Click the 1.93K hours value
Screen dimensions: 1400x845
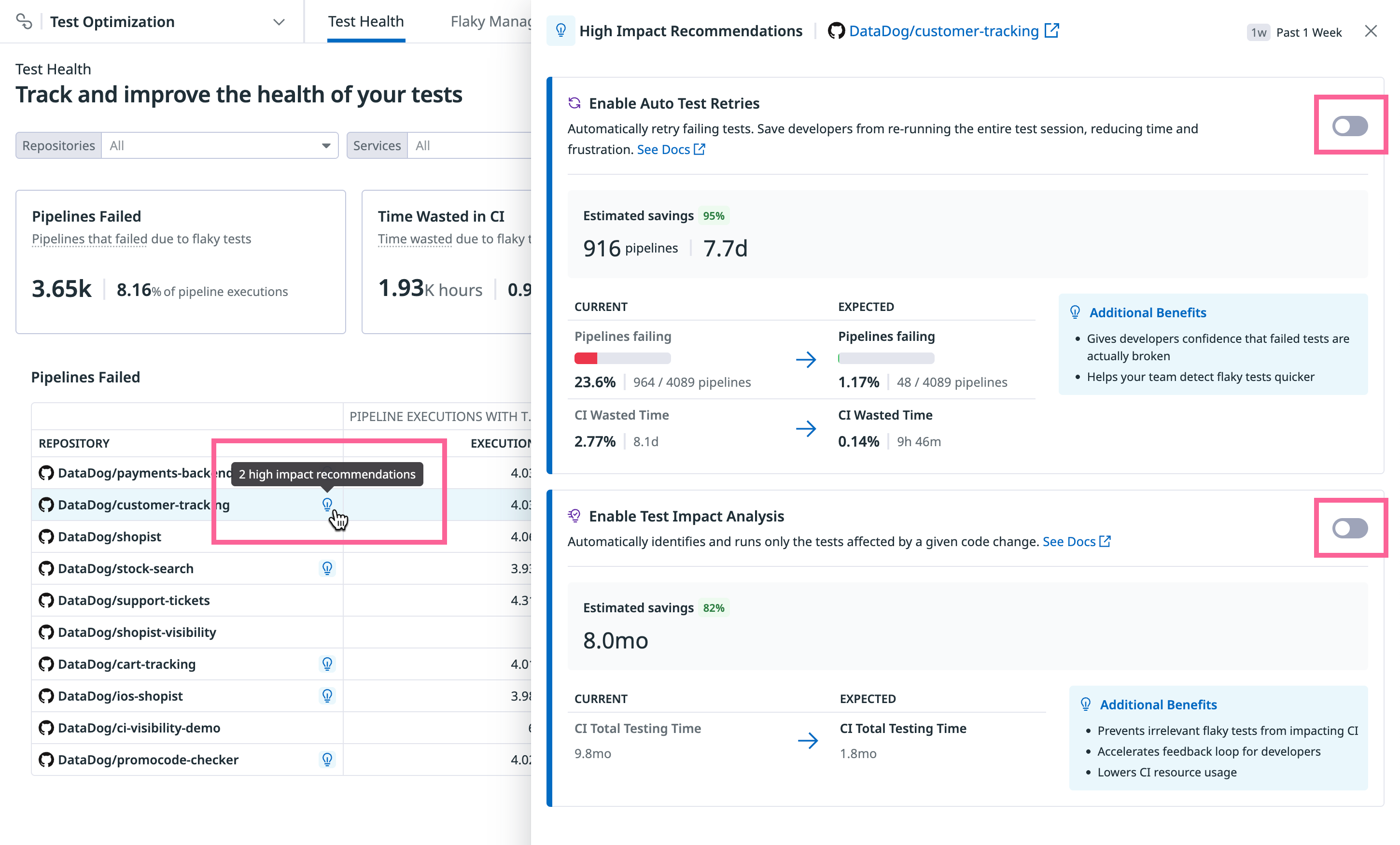click(x=430, y=289)
